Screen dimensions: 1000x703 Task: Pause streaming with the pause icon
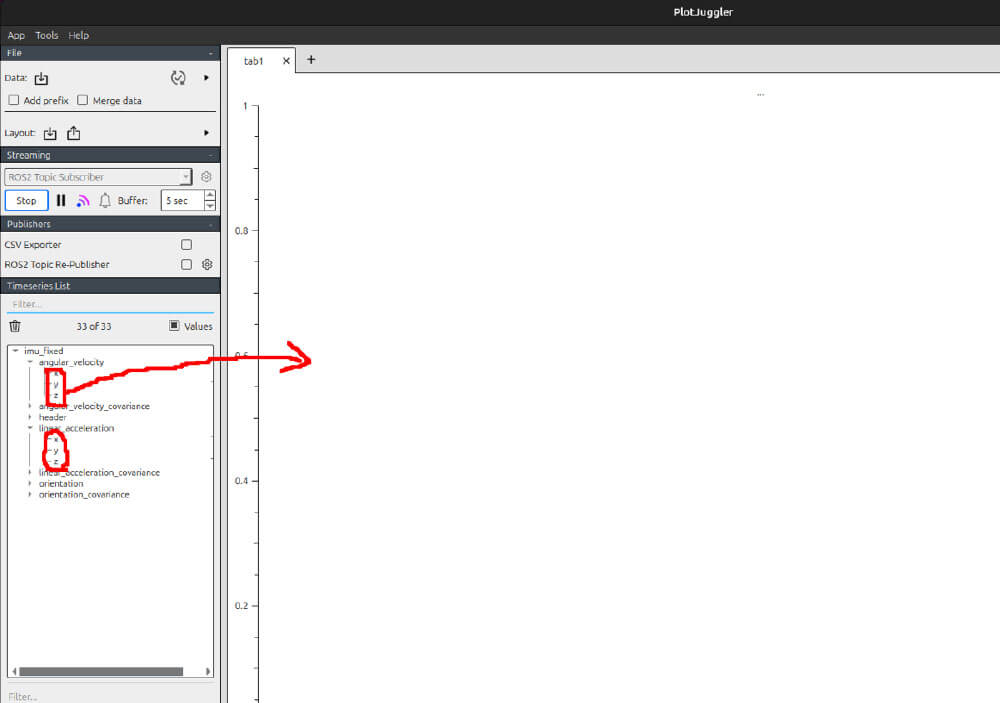click(x=61, y=201)
